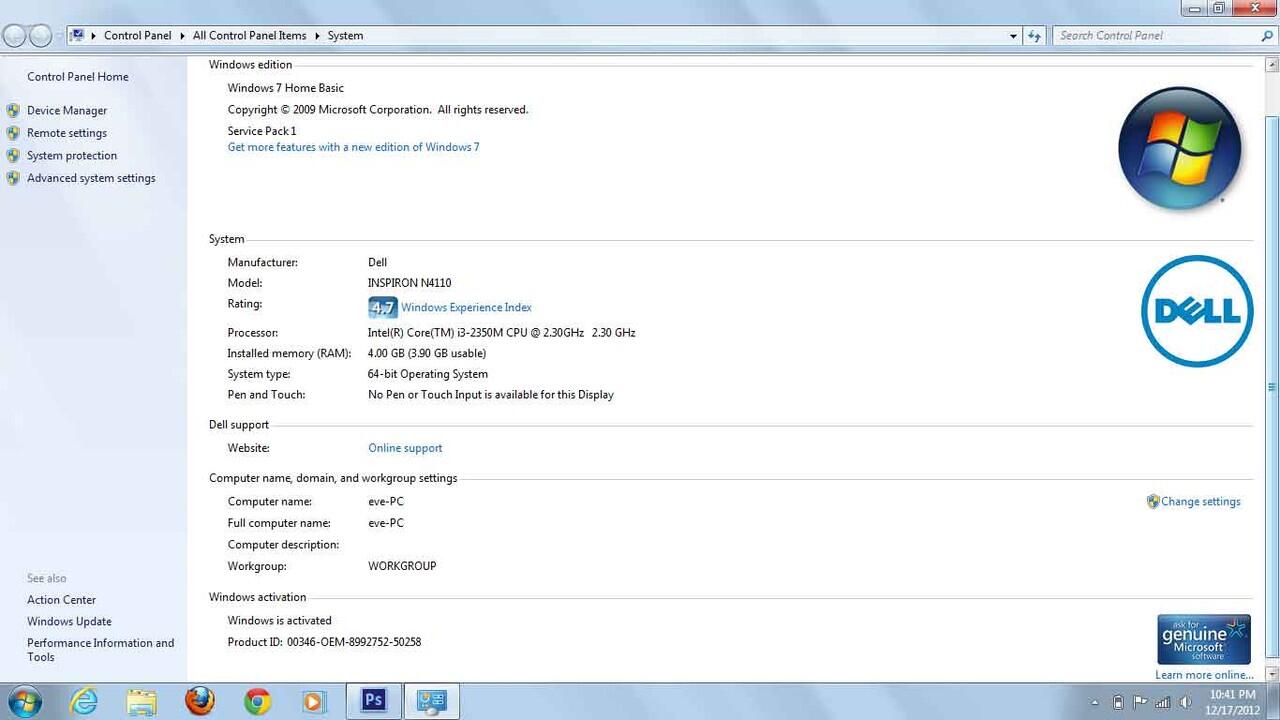This screenshot has width=1280, height=720.
Task: Launch Google Chrome from taskbar
Action: [257, 702]
